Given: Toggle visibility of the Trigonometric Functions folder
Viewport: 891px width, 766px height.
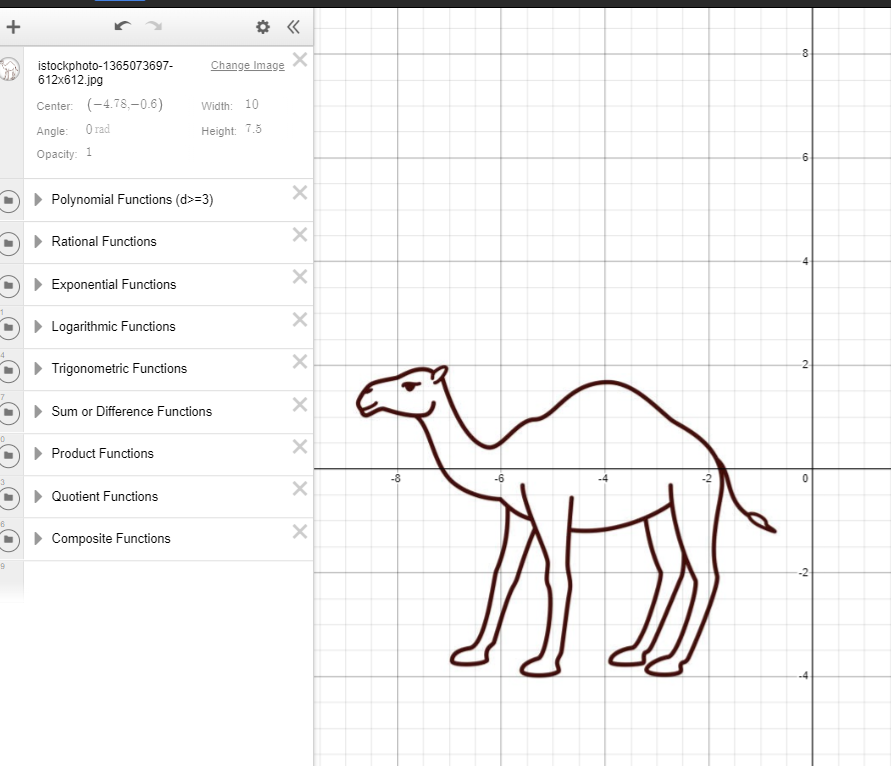Looking at the screenshot, I should point(11,370).
